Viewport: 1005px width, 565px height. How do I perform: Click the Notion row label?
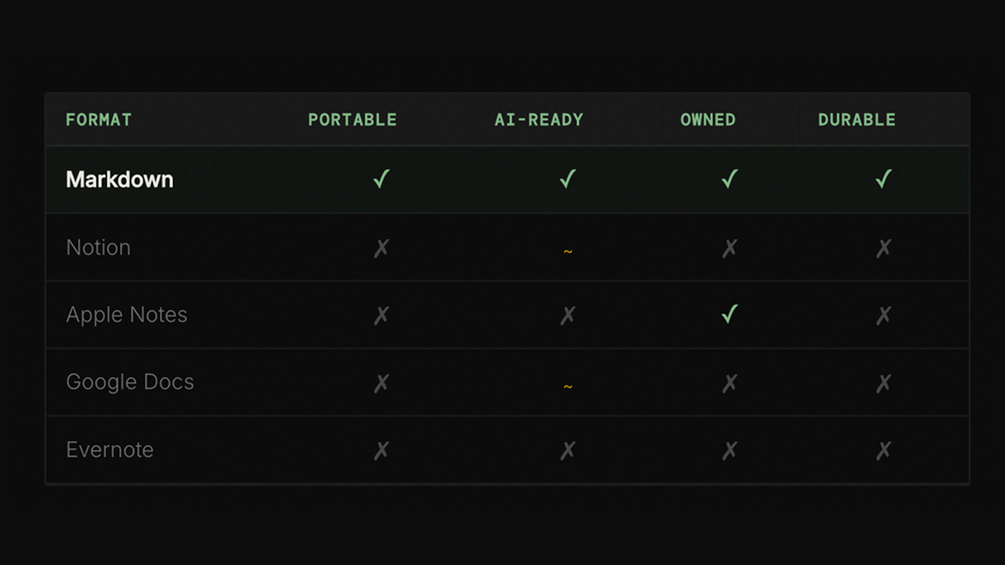tap(98, 248)
